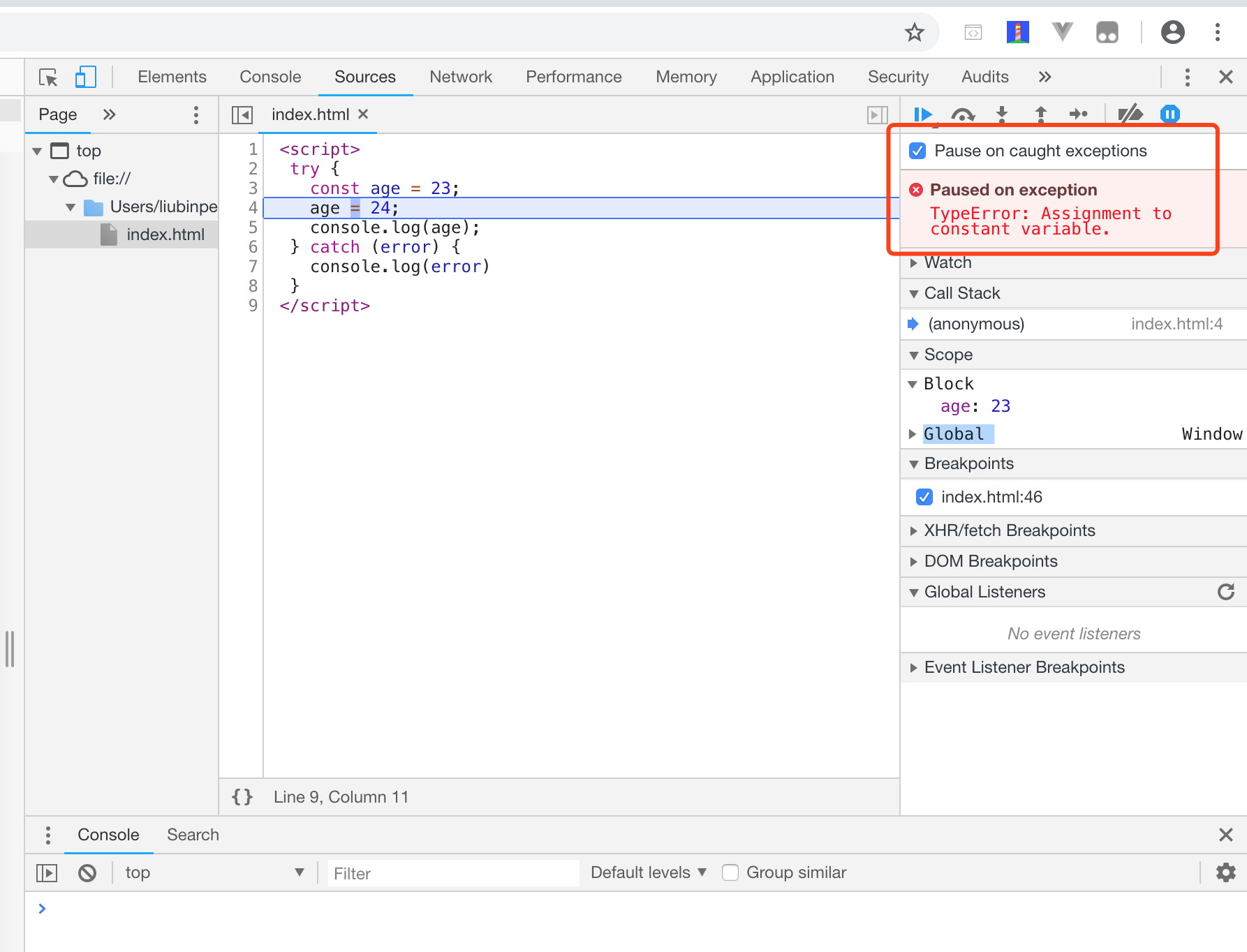The height and width of the screenshot is (952, 1247).
Task: Click the Chrome profile avatar icon
Action: coord(1173,32)
